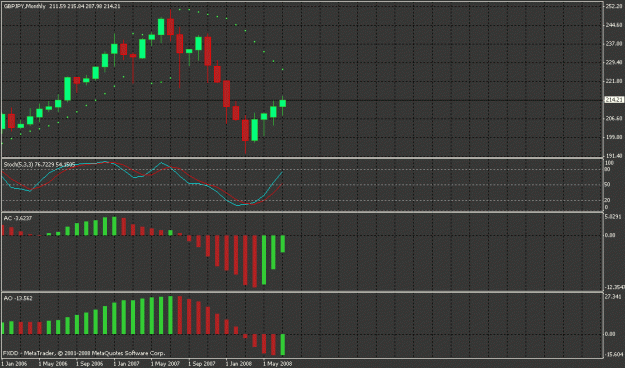The width and height of the screenshot is (625, 368).
Task: Click the 0.00 label on AC scale
Action: pos(610,235)
